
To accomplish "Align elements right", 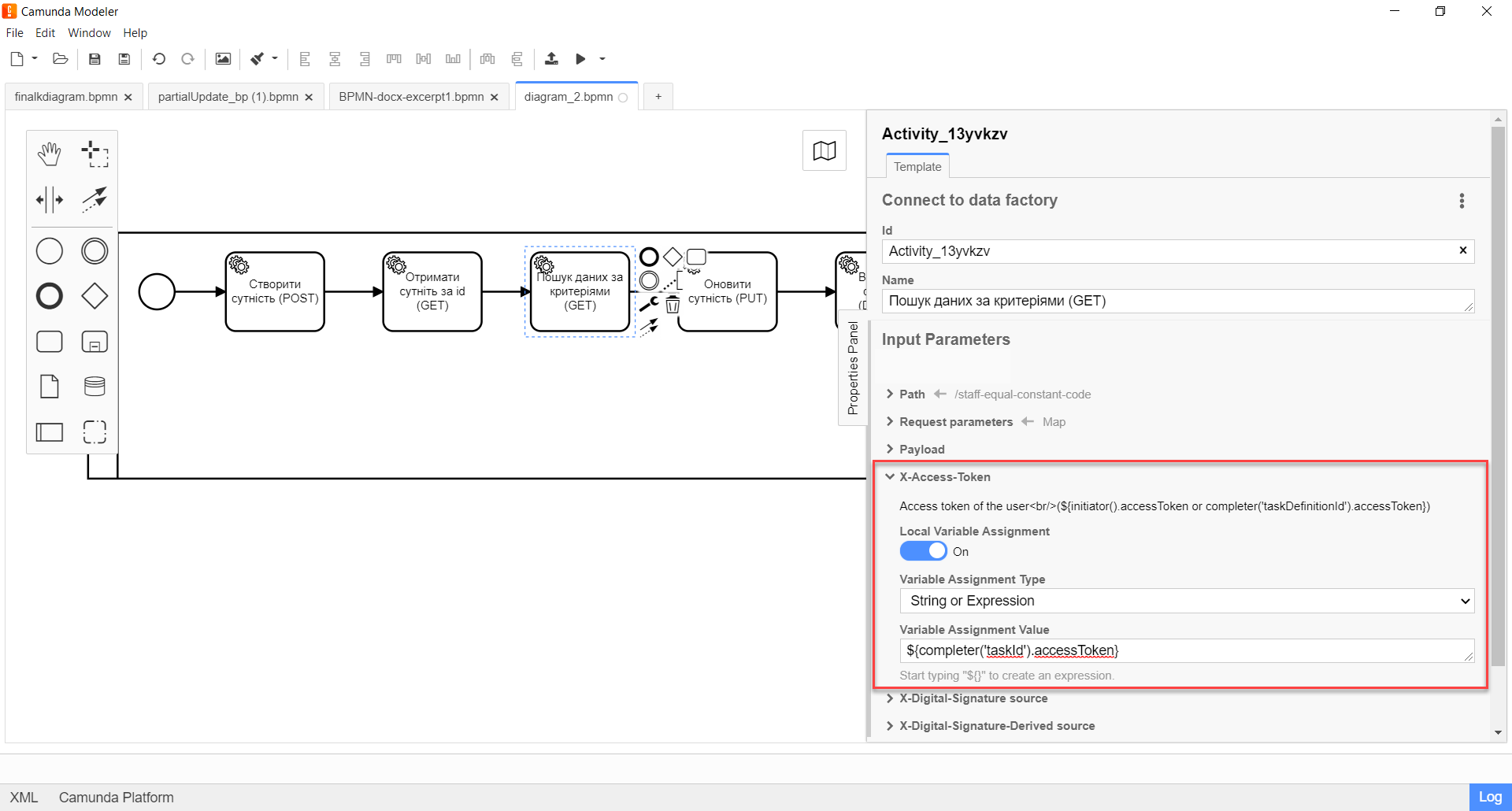I will pos(364,59).
